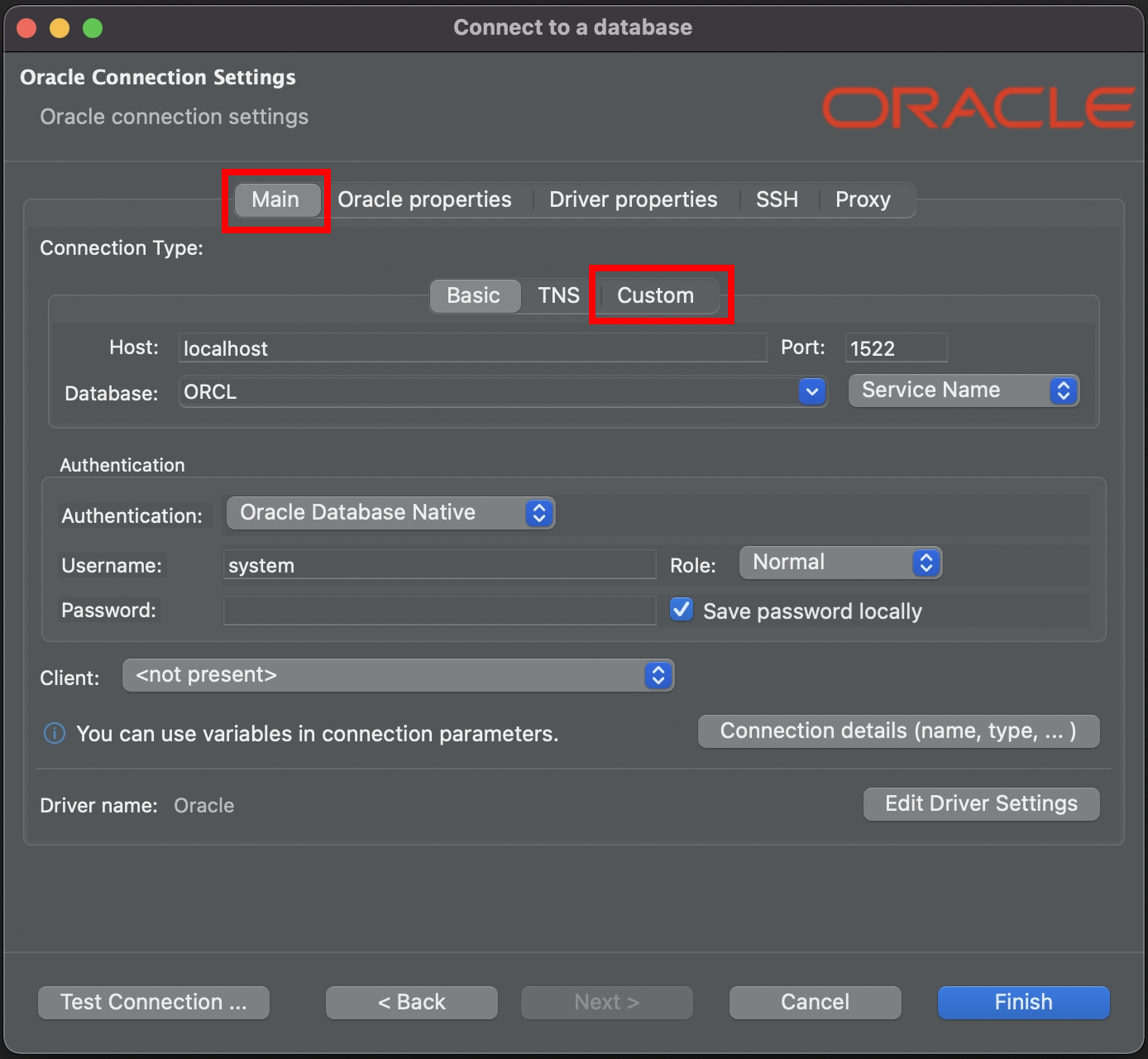Close the window with red button

click(26, 28)
